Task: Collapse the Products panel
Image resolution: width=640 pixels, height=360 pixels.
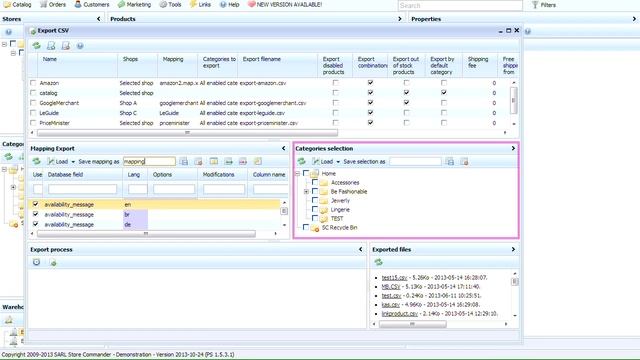Action: tap(400, 19)
